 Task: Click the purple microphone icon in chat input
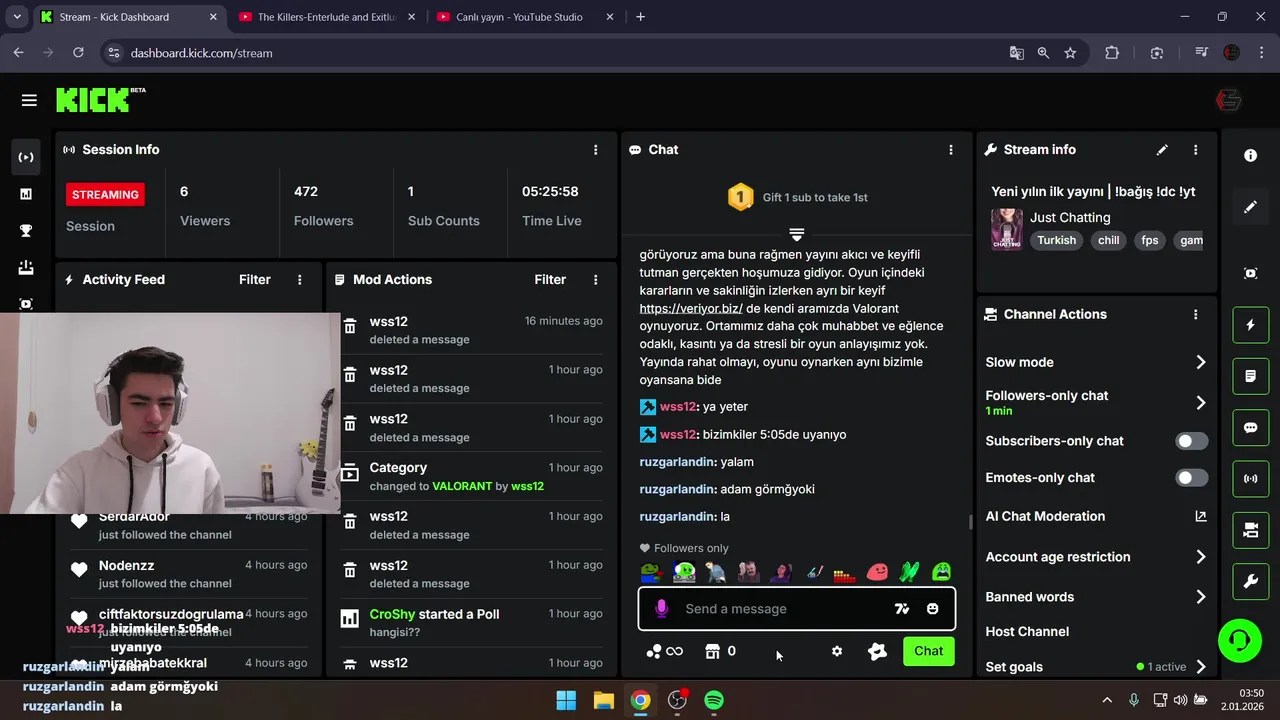click(661, 609)
